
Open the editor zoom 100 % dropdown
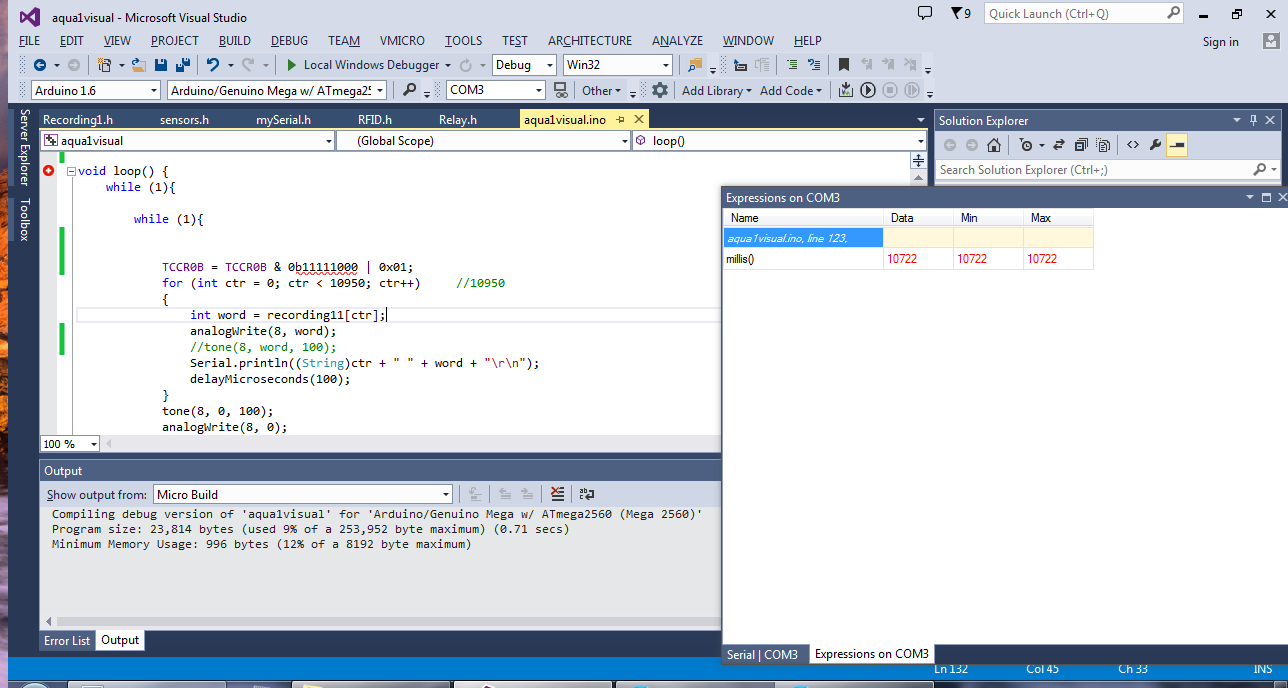click(70, 443)
